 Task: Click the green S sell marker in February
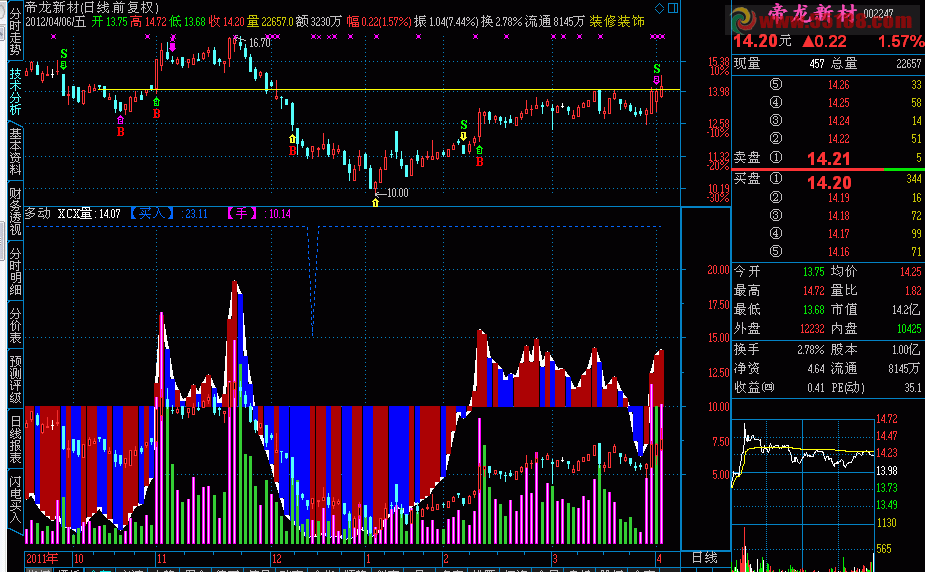464,125
